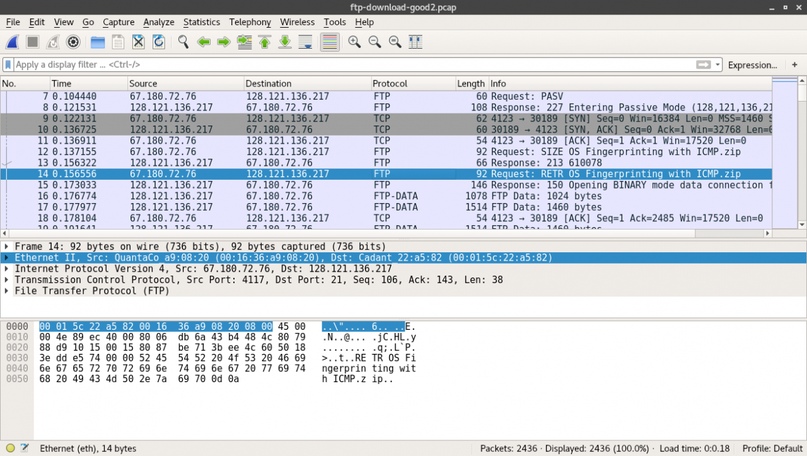
Task: Click the open capture file folder icon
Action: click(97, 42)
